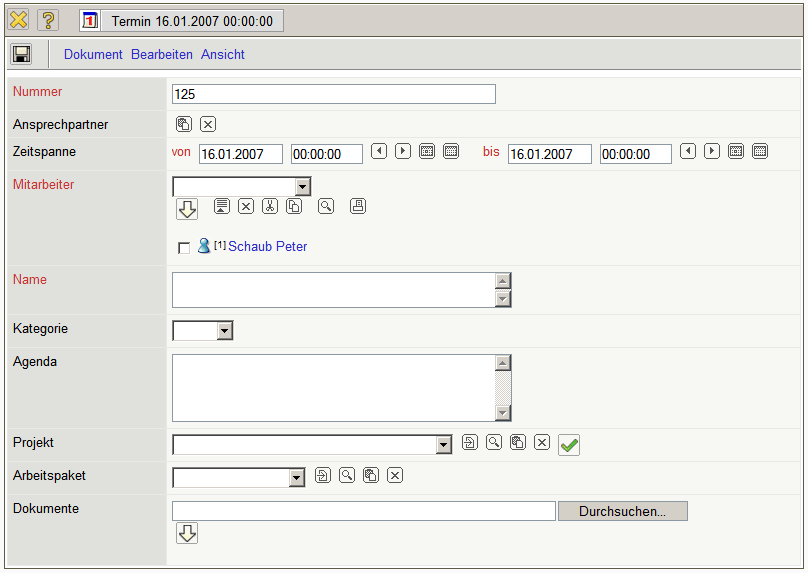This screenshot has height=573, width=808.
Task: Expand the Arbeitspaket dropdown
Action: pyautogui.click(x=296, y=478)
